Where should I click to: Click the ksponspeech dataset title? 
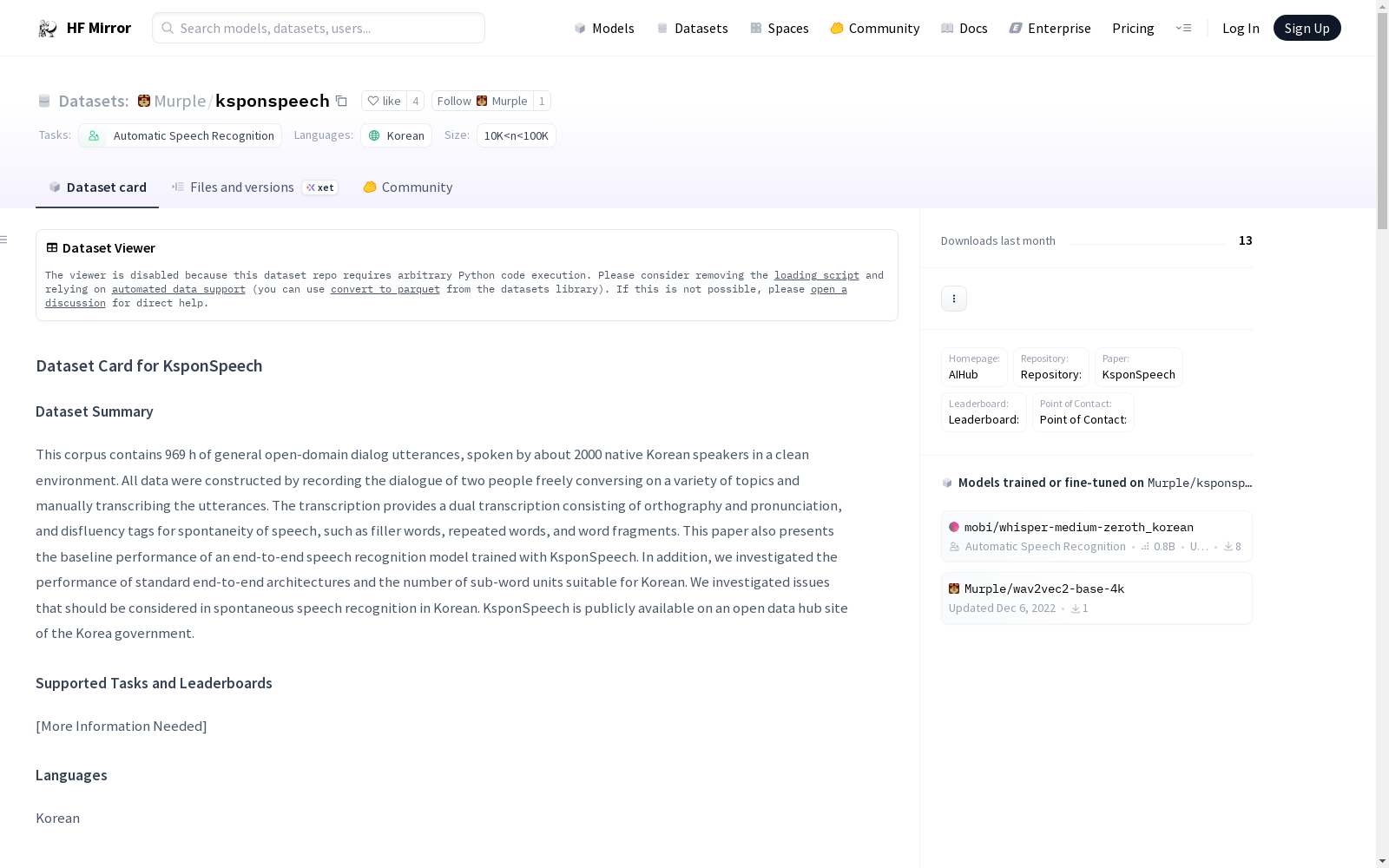pos(273,102)
